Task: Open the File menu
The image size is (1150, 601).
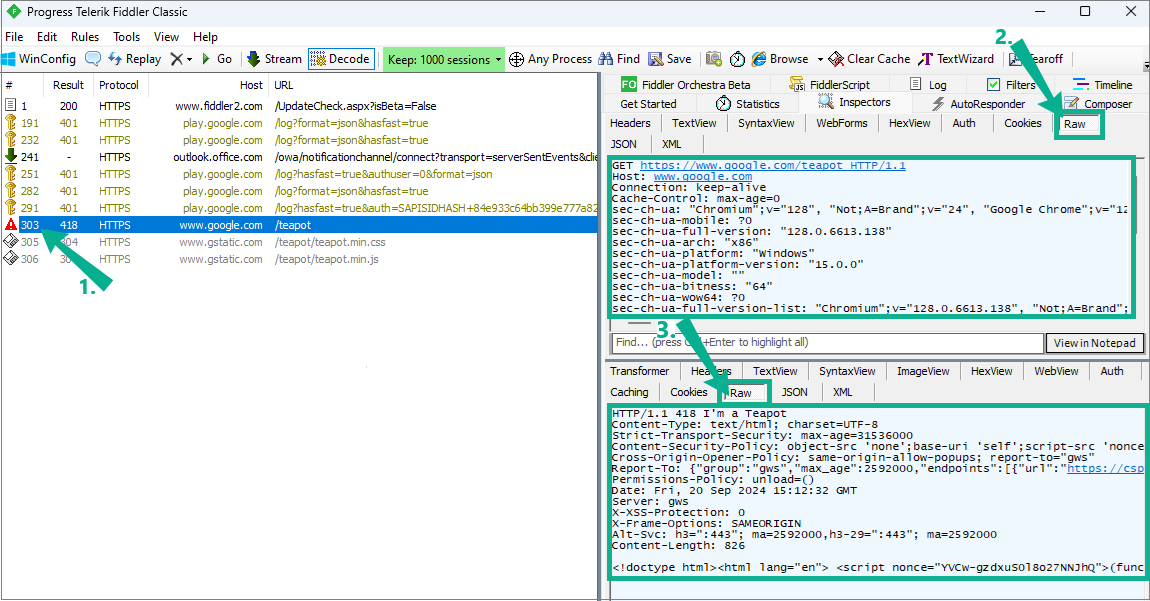Action: tap(14, 37)
